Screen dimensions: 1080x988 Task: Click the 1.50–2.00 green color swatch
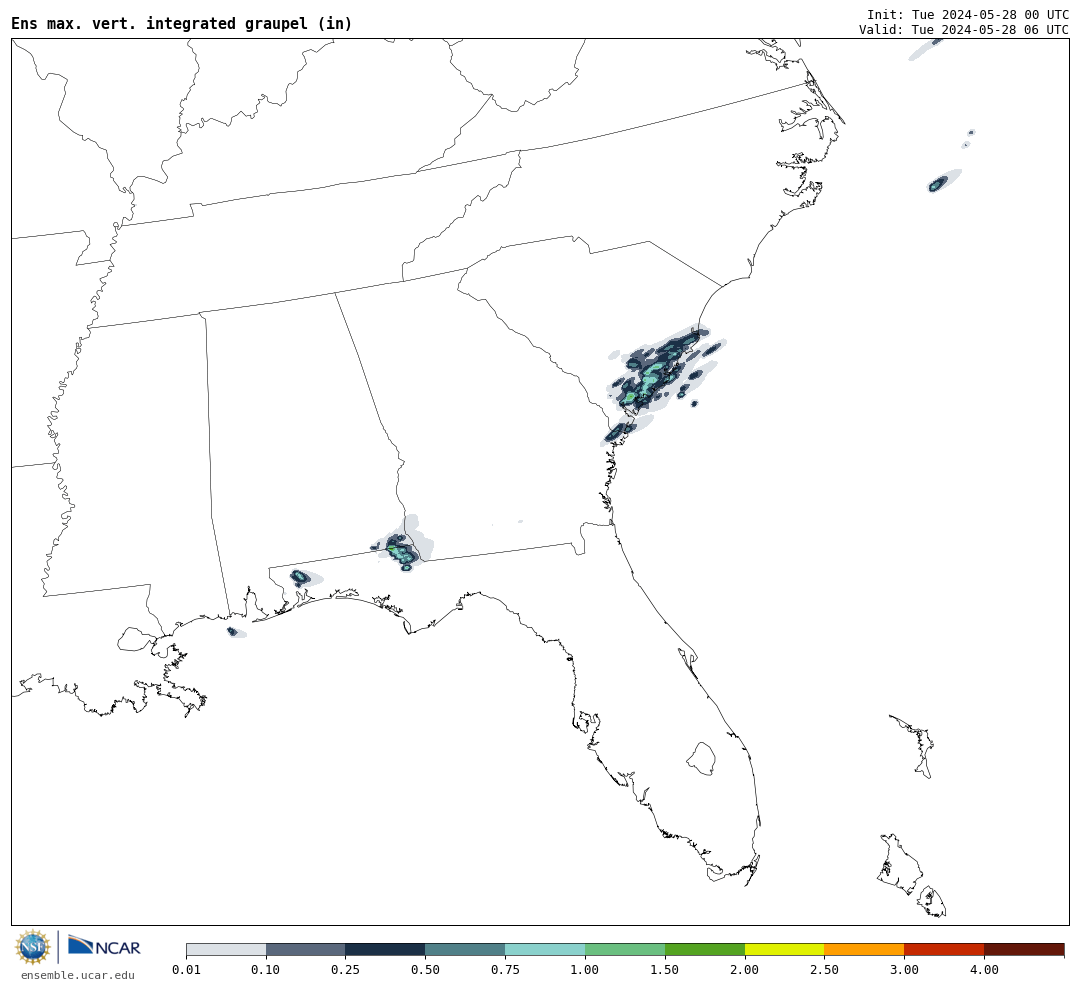705,950
